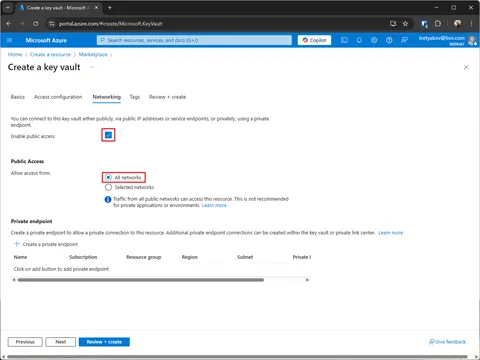The width and height of the screenshot is (480, 360).
Task: Click the Marketplace breadcrumb
Action: pyautogui.click(x=93, y=54)
